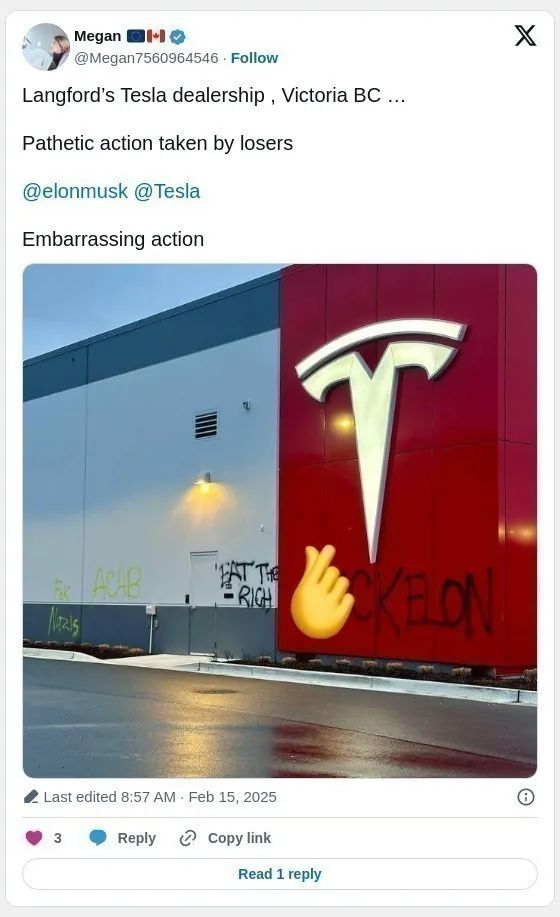The image size is (560, 917).
Task: Click the Reply text label
Action: 137,838
